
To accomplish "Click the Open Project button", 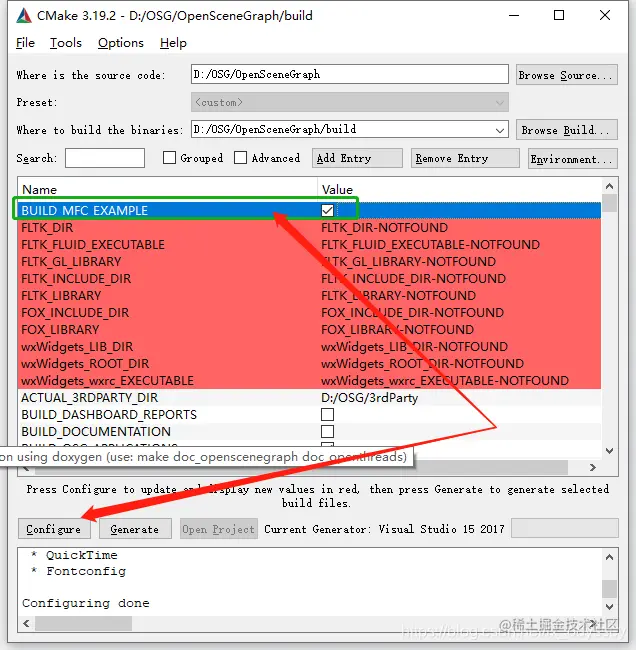I will coord(219,529).
